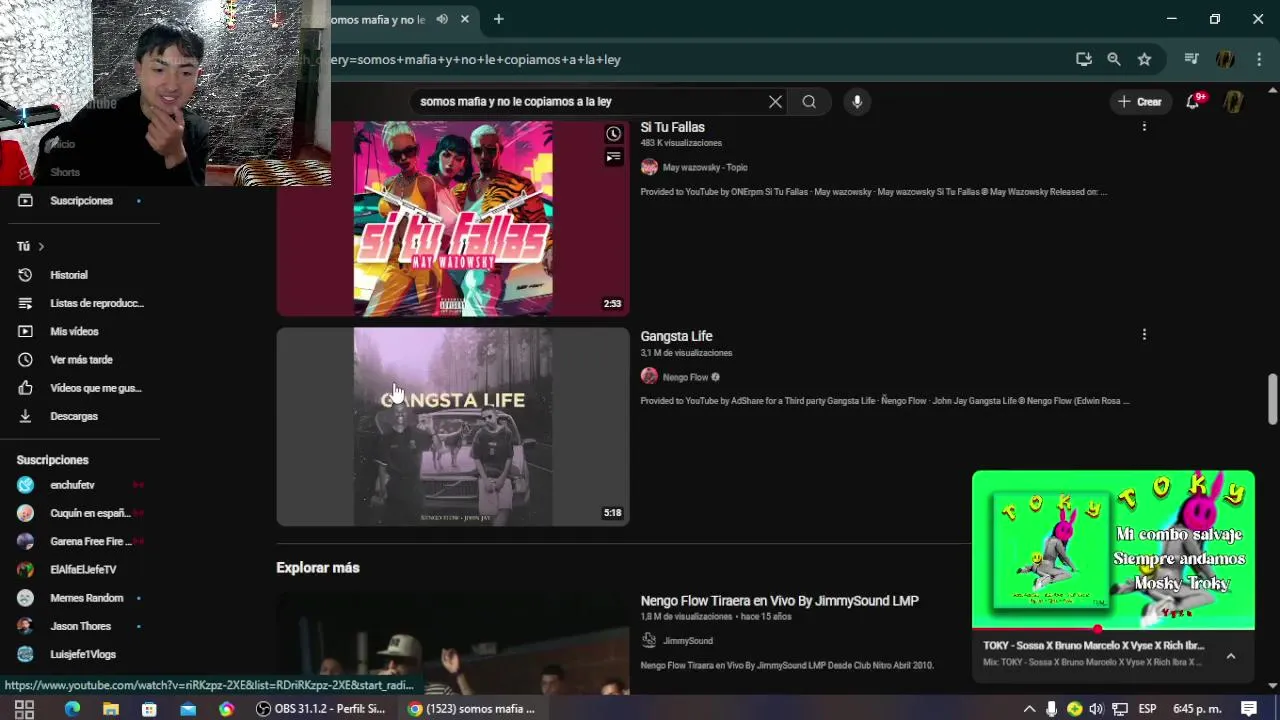Open Chrome media controls icon
The width and height of the screenshot is (1280, 720).
pyautogui.click(x=1191, y=59)
